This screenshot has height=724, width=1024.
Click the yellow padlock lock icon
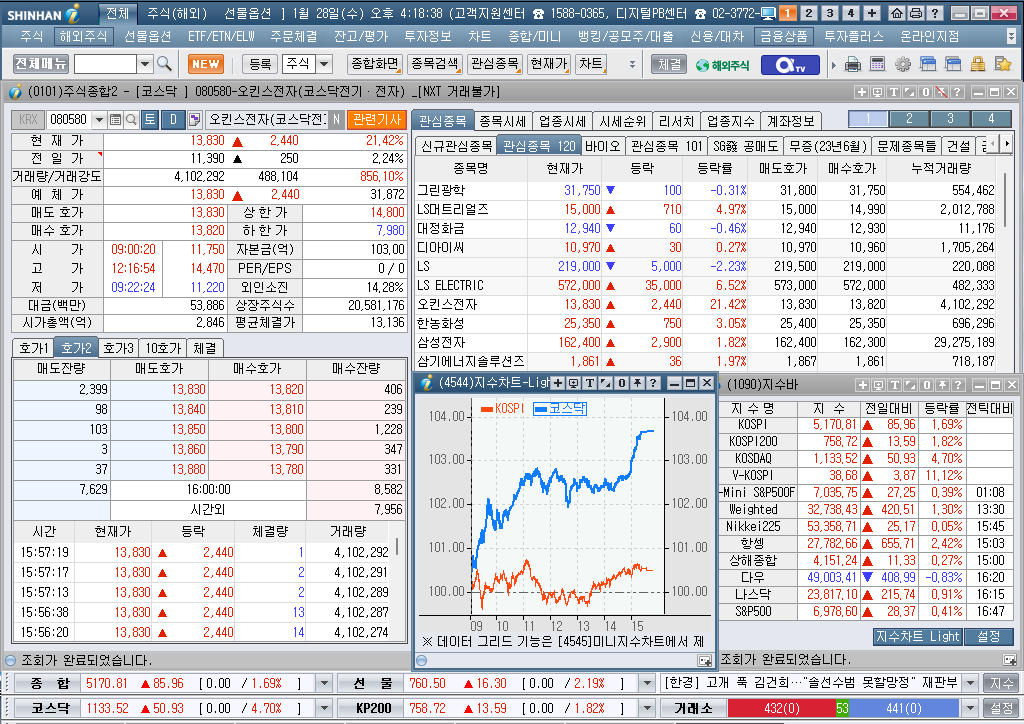(978, 64)
